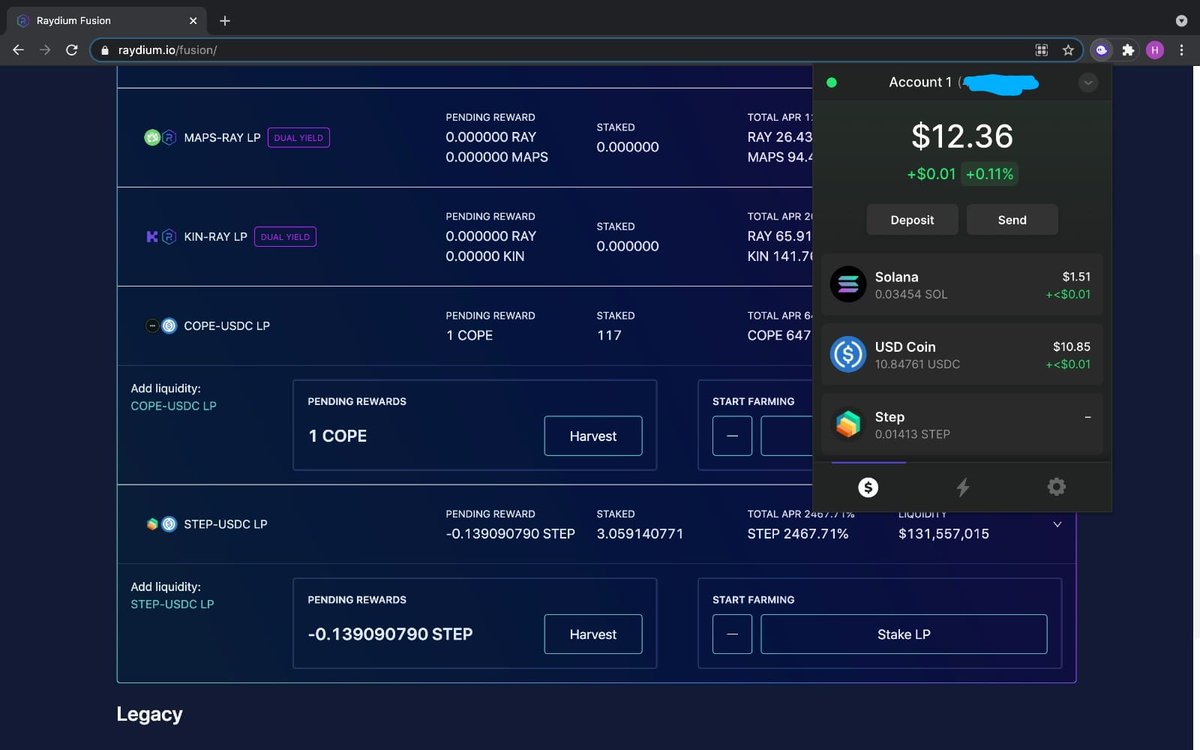
Task: Select the wallet balances dollar tab
Action: [x=868, y=487]
